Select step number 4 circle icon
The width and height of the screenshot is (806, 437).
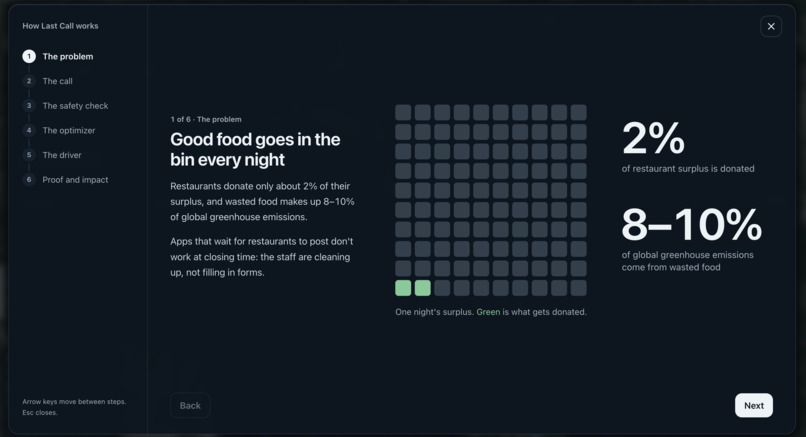(29, 130)
